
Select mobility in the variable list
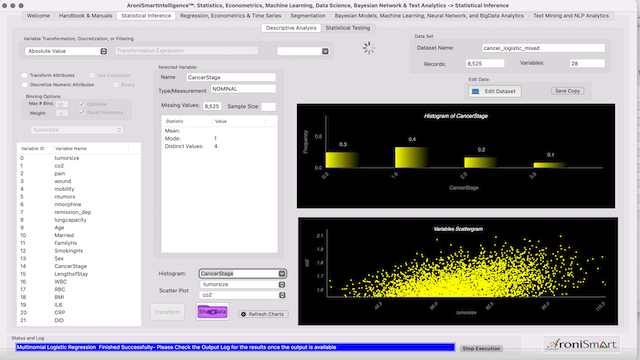(x=79, y=189)
